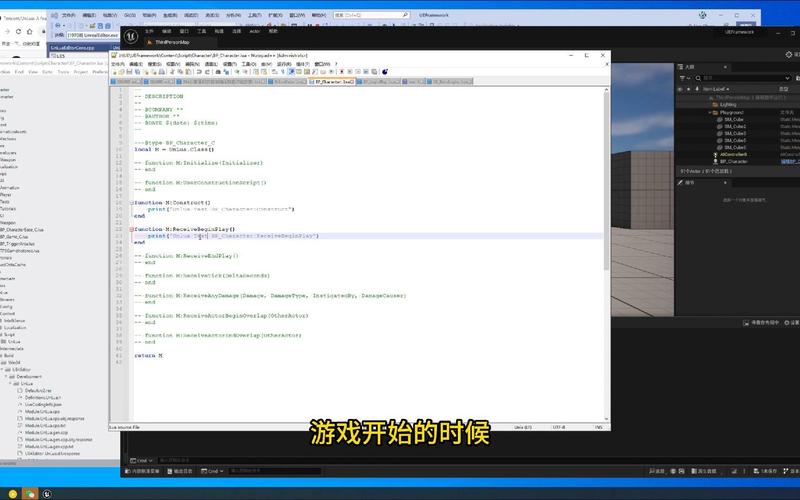Image resolution: width=800 pixels, height=500 pixels.
Task: Click the outliner search magnifier icon
Action: click(698, 78)
